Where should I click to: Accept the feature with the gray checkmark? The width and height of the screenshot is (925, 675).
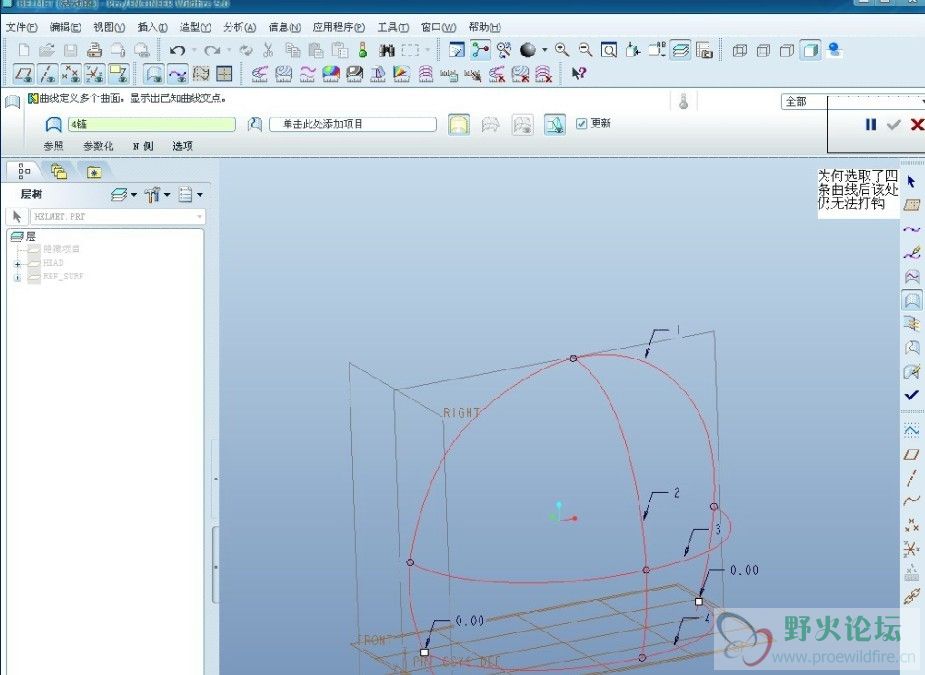tap(894, 124)
